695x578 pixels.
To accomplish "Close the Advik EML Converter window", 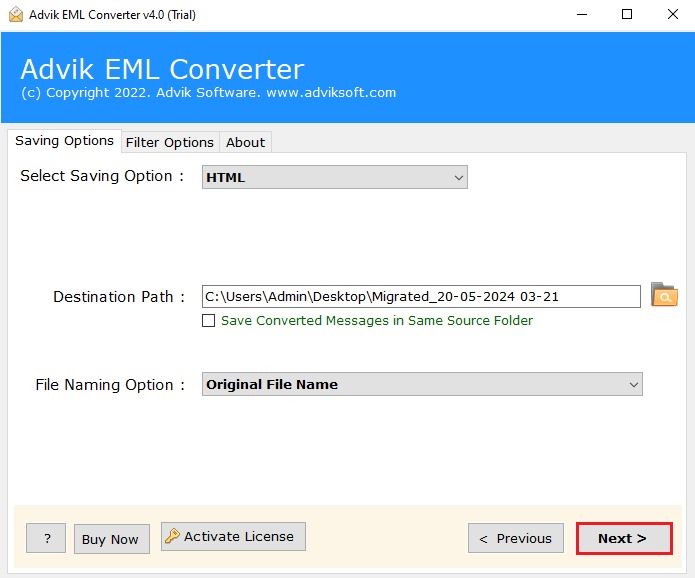I will click(x=673, y=15).
